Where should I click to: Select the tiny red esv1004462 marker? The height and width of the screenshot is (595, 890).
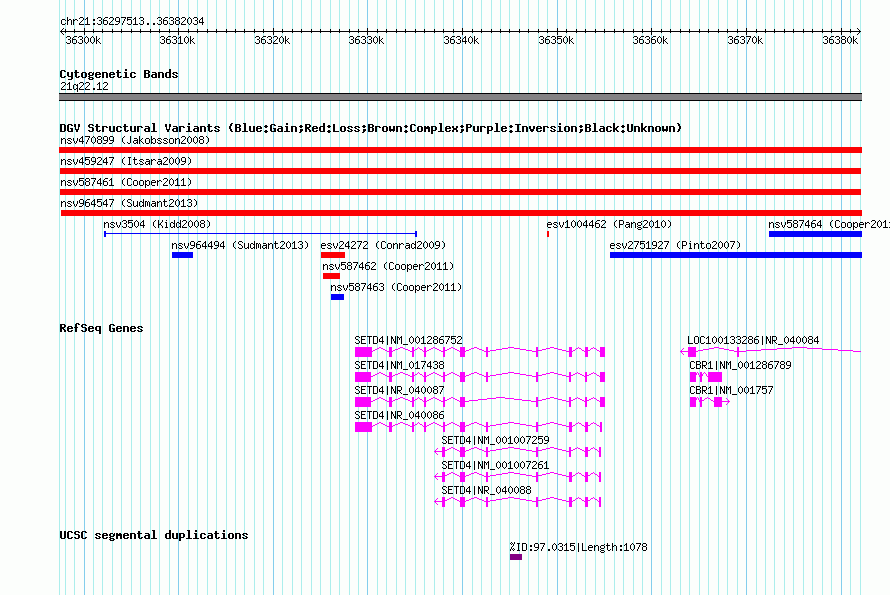coord(548,234)
